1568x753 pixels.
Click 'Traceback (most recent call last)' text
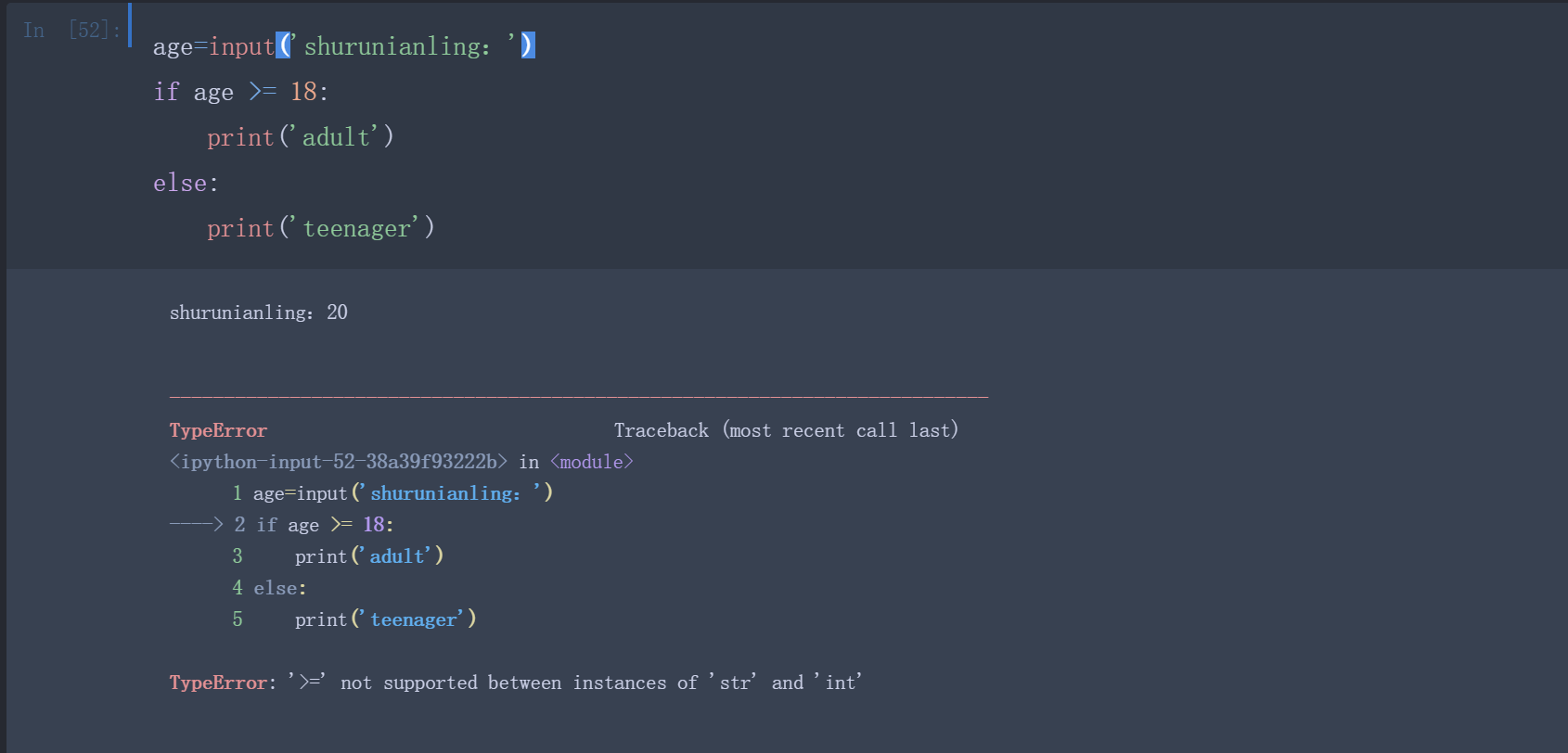tap(786, 430)
